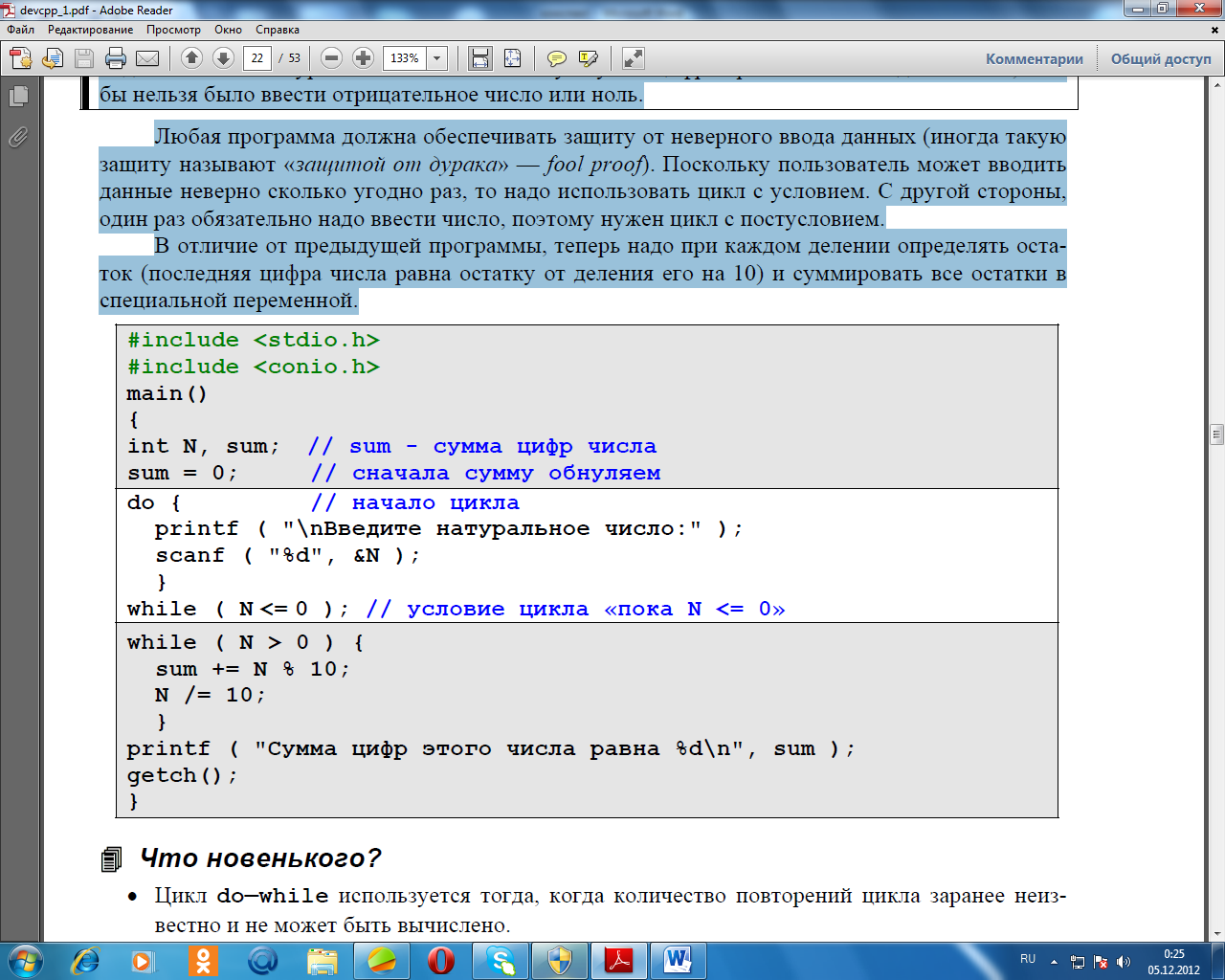Viewport: 1225px width, 980px height.
Task: Zoom in with the plus button
Action: coord(363,58)
